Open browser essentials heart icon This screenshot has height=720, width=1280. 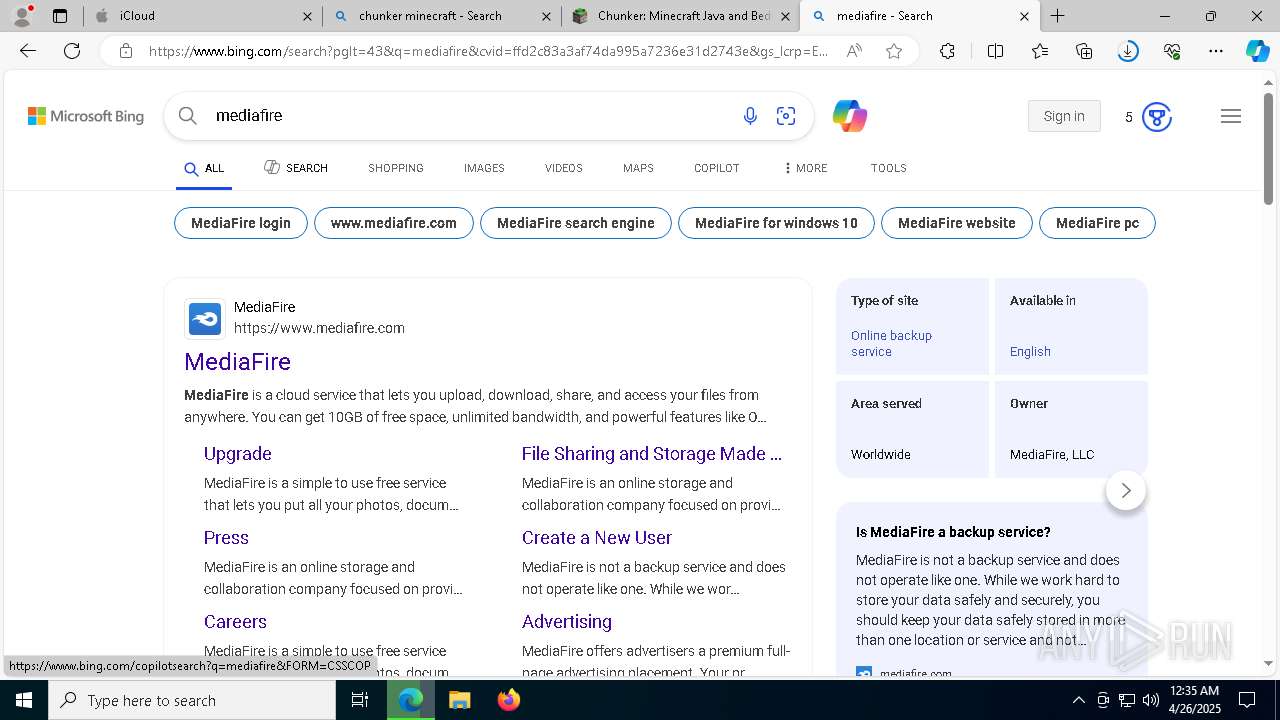pyautogui.click(x=1172, y=51)
